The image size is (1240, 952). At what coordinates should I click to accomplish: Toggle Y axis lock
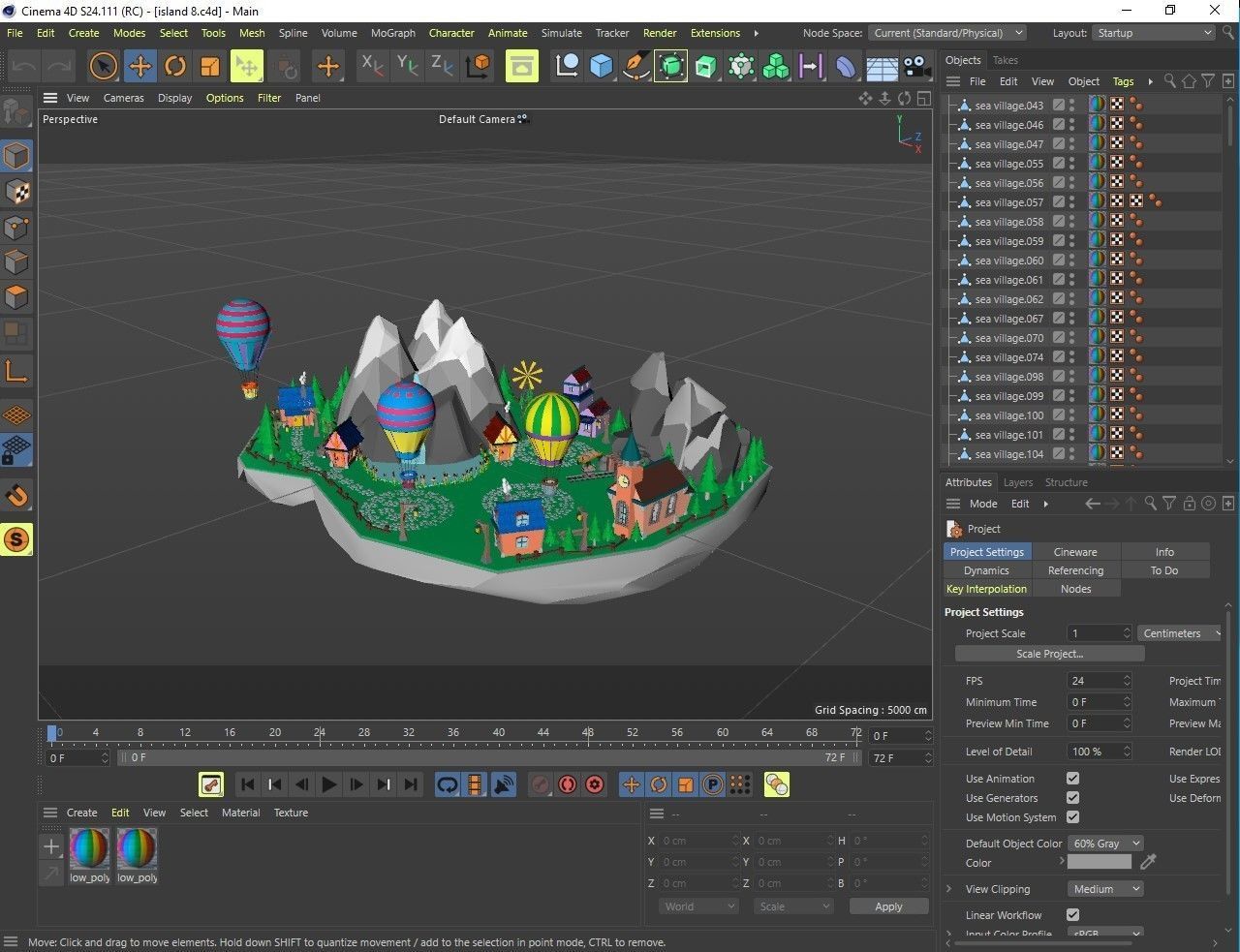[x=407, y=66]
